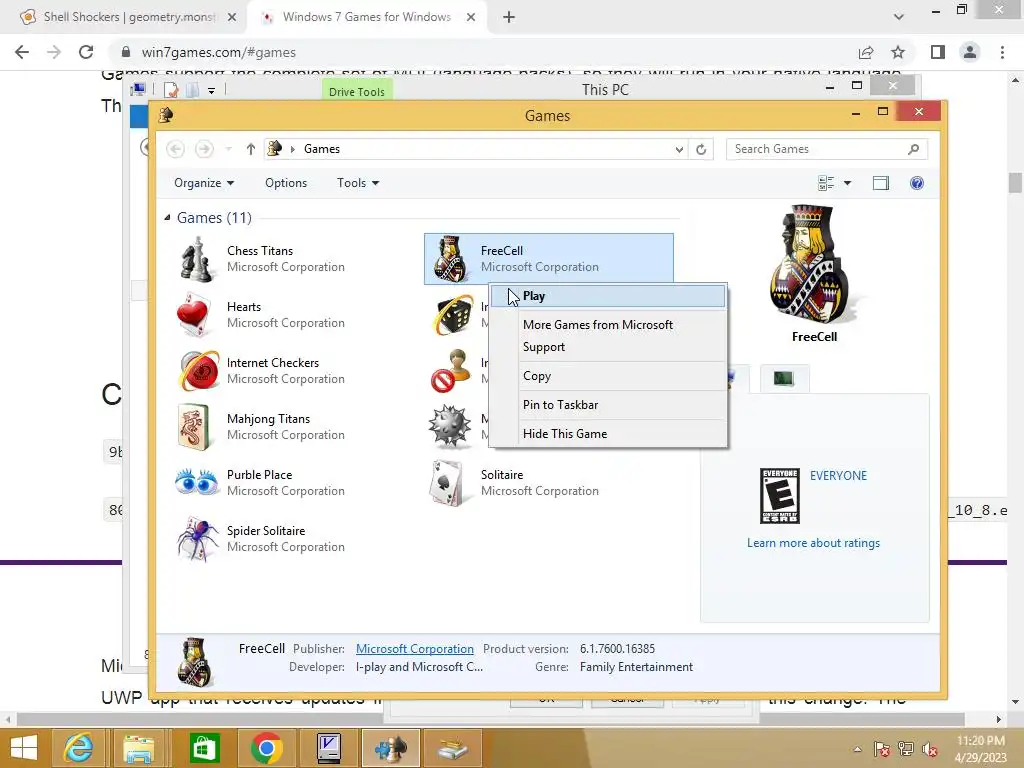
Task: Open the Organize dropdown menu
Action: click(204, 183)
